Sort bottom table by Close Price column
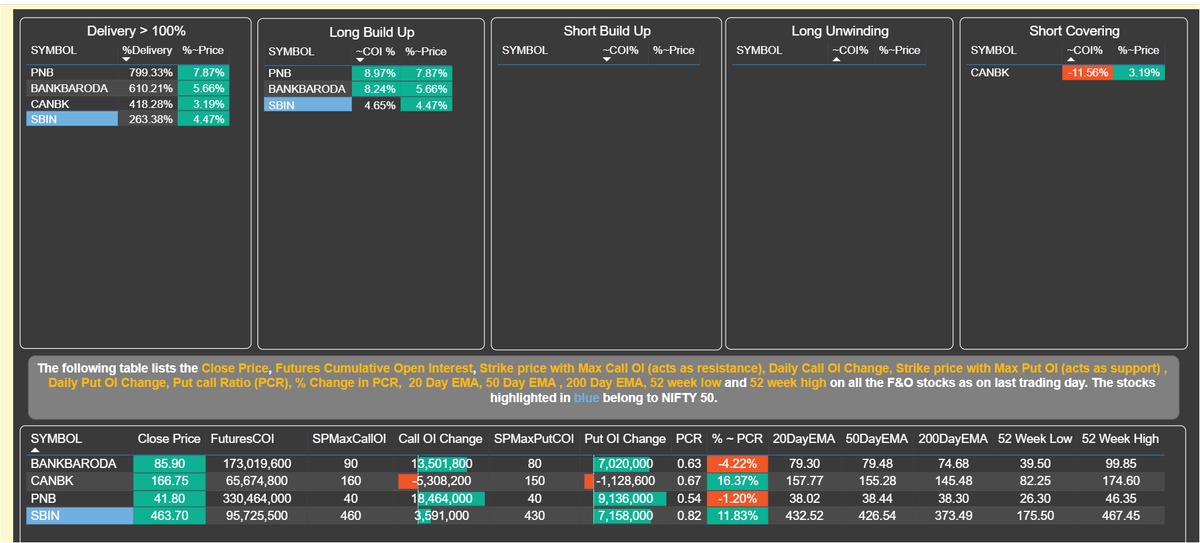1200x543 pixels. click(x=169, y=439)
